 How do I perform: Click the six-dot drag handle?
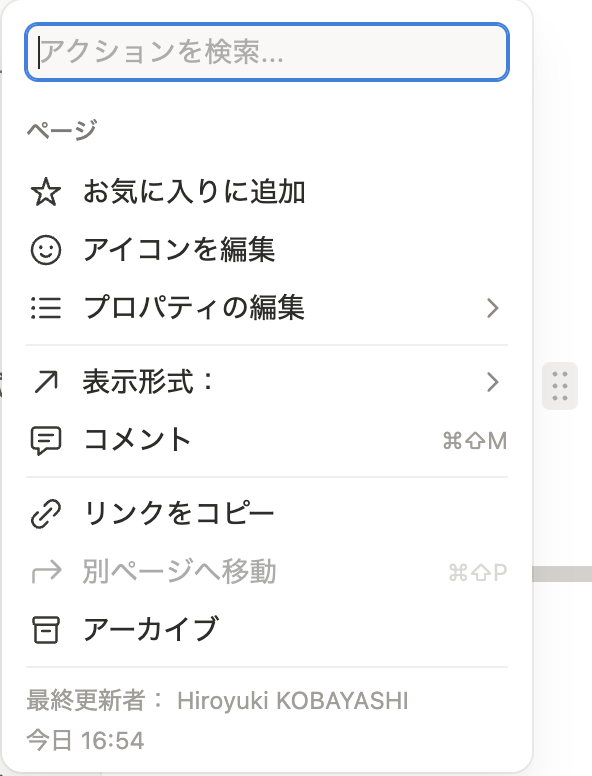pyautogui.click(x=560, y=386)
